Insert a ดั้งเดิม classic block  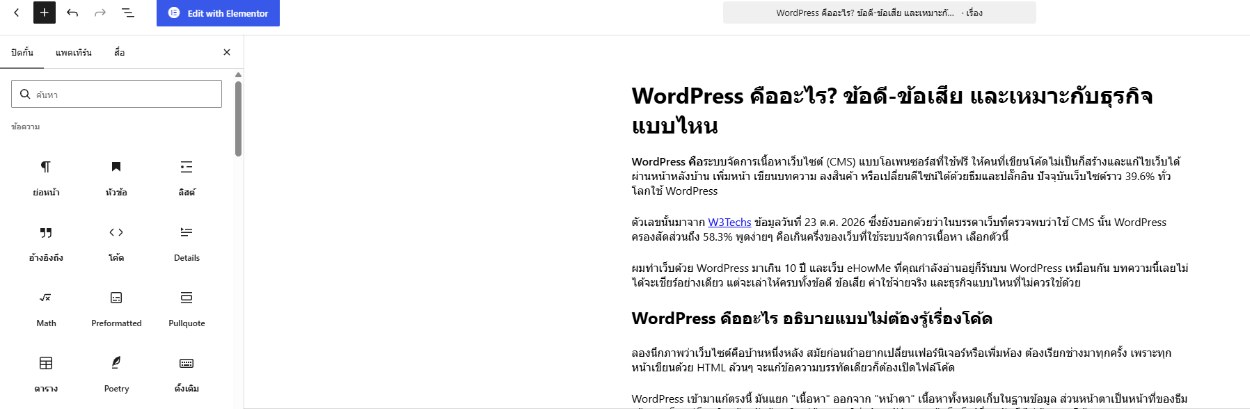click(186, 374)
